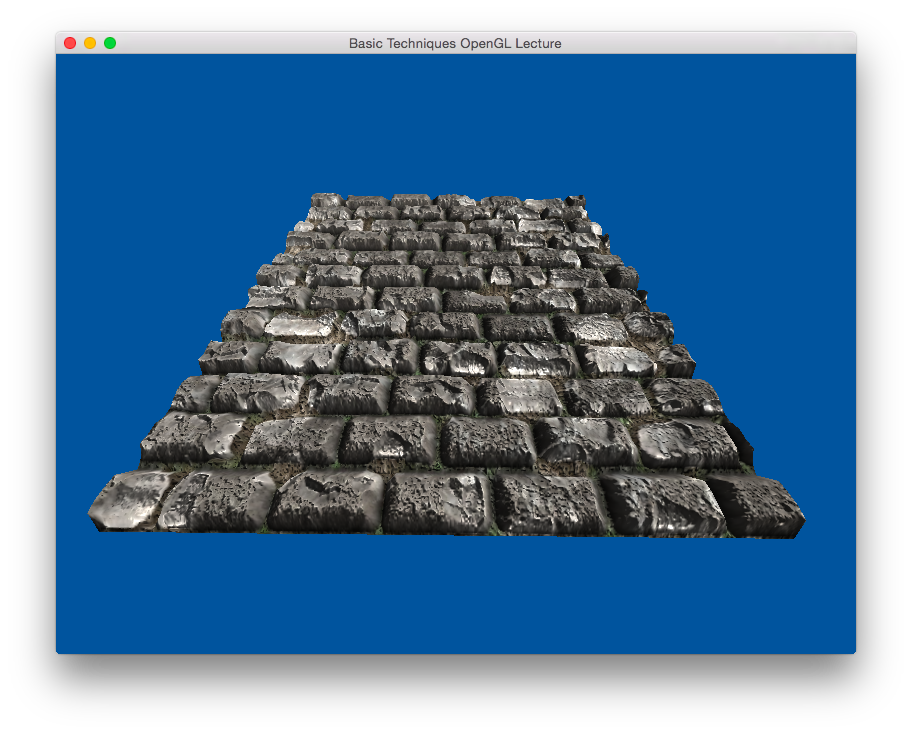Click the center of the stone floor
The width and height of the screenshot is (912, 734).
coord(450,360)
